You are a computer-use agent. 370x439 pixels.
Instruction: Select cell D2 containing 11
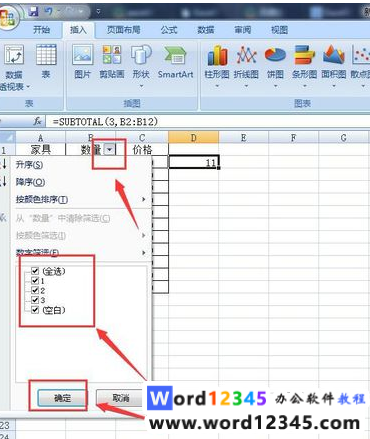click(194, 162)
